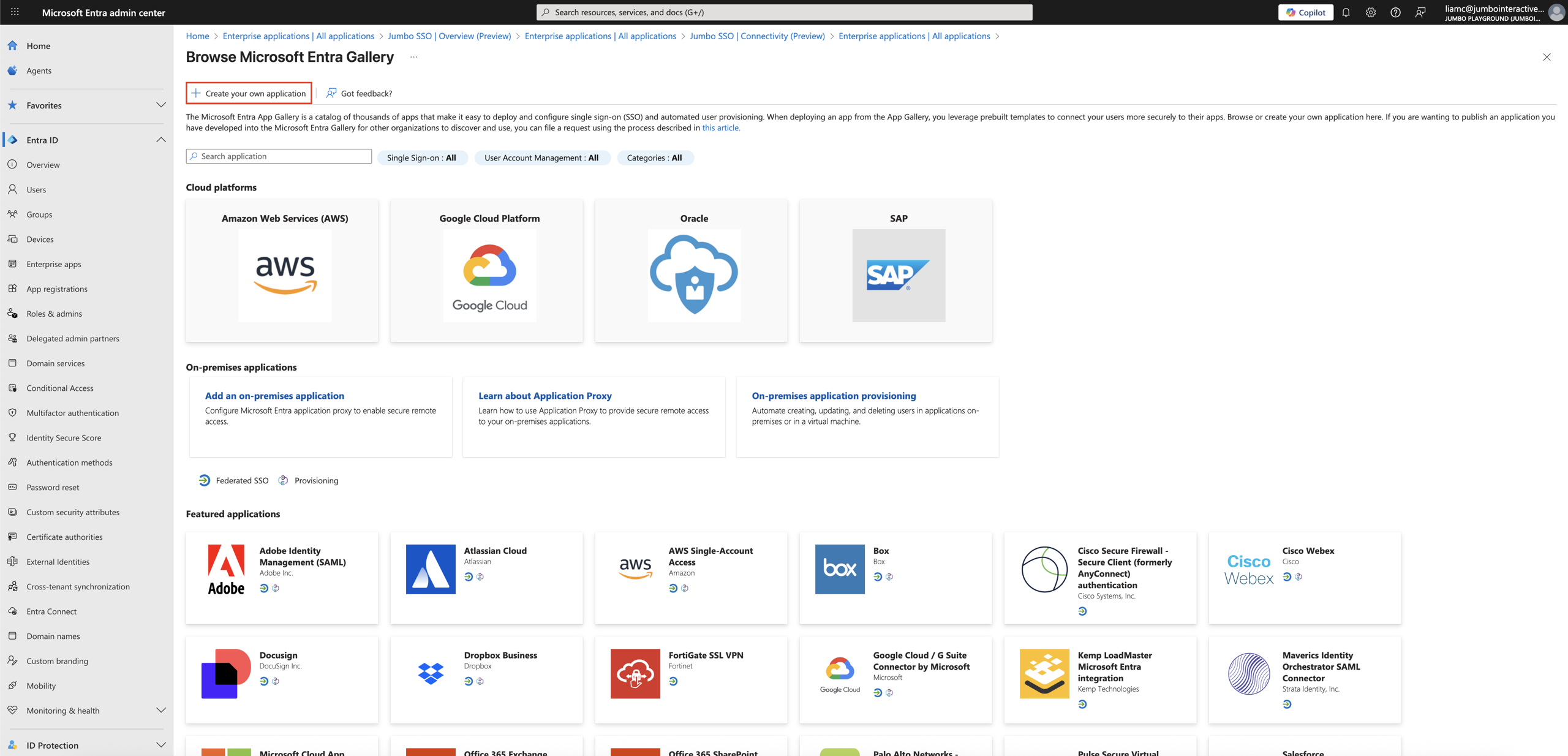This screenshot has width=1568, height=756.
Task: Click Jumbo SSO | Connectivity (Preview) breadcrumb
Action: (x=757, y=36)
